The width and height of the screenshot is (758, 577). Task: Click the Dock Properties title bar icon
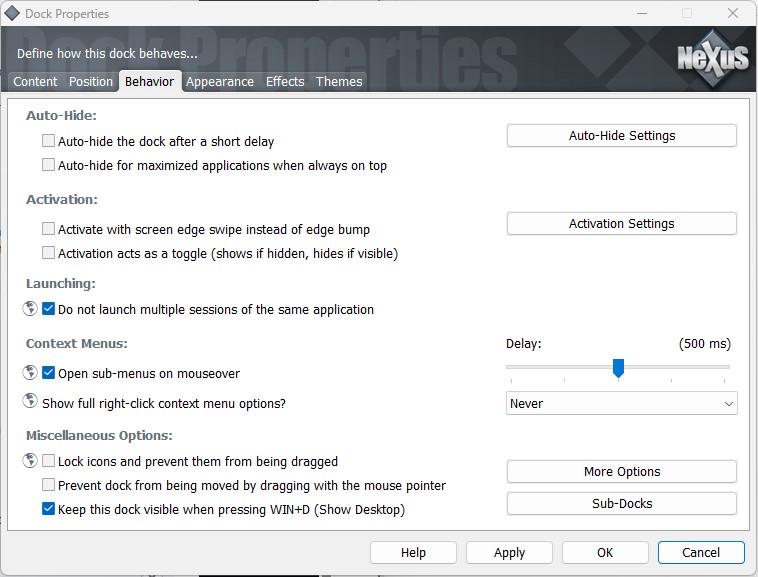pos(12,14)
